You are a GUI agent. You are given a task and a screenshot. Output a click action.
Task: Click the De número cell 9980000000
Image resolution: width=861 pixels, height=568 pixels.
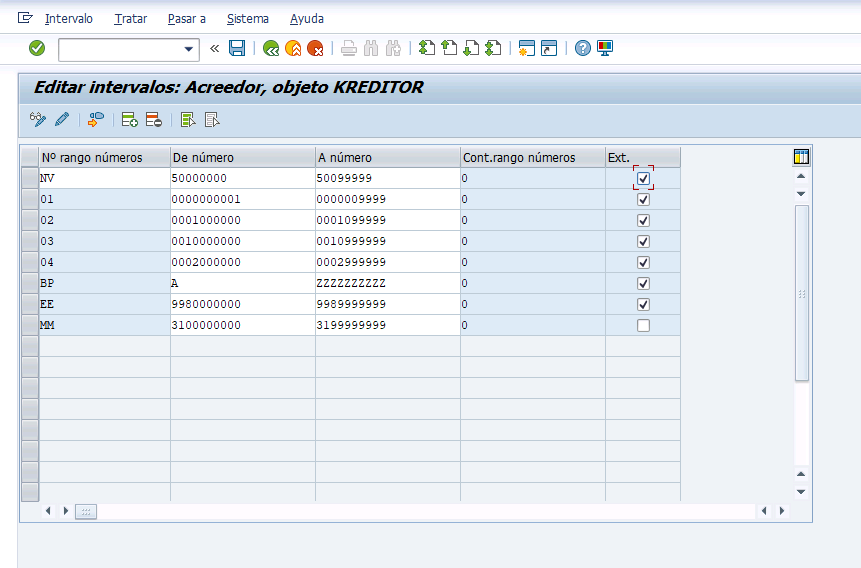click(x=243, y=304)
